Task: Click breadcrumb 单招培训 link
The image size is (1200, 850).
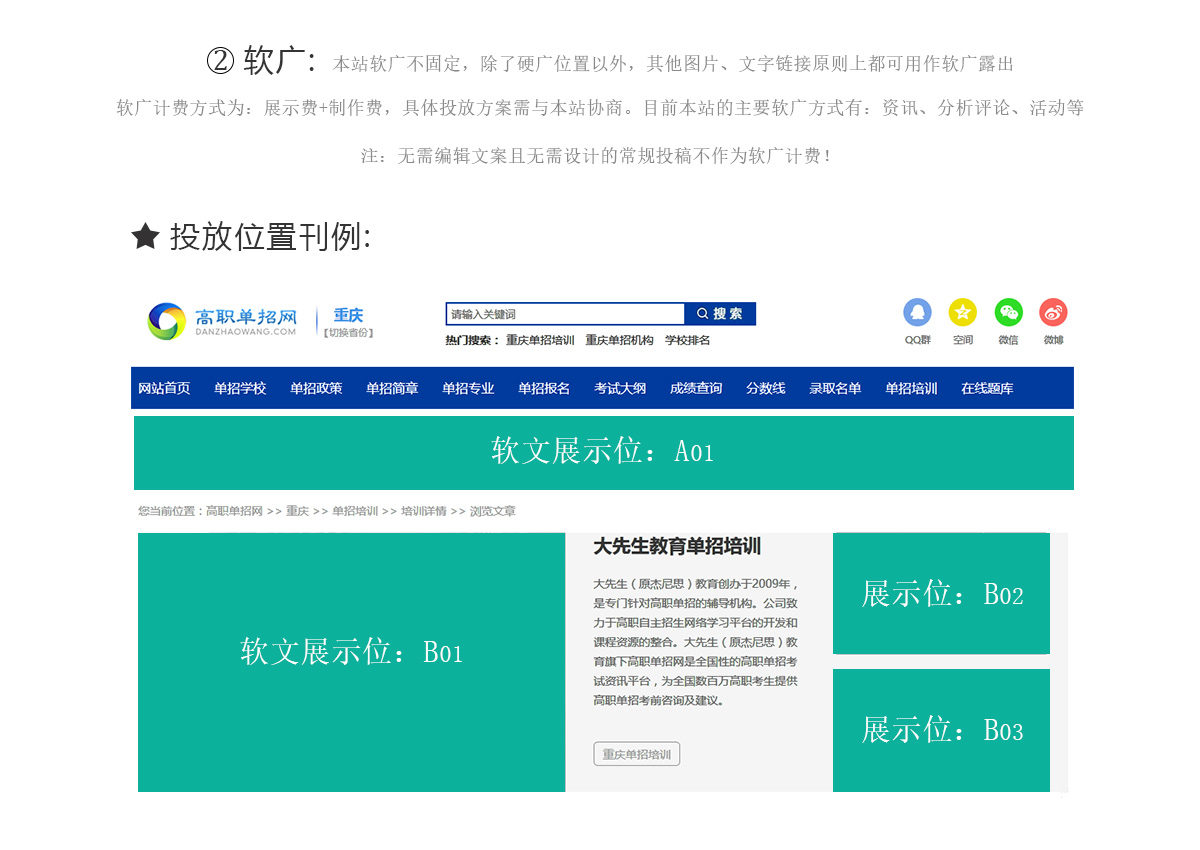Action: 355,511
